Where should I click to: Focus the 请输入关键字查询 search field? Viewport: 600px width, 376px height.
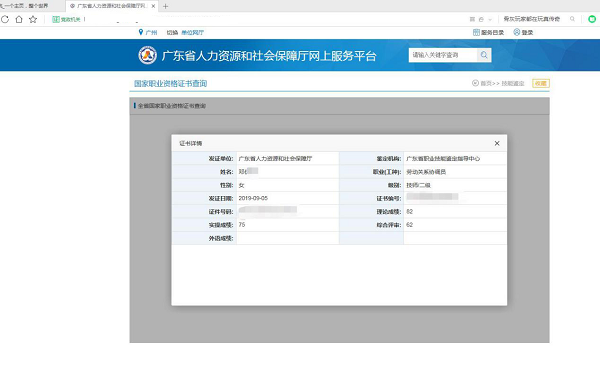(x=443, y=55)
